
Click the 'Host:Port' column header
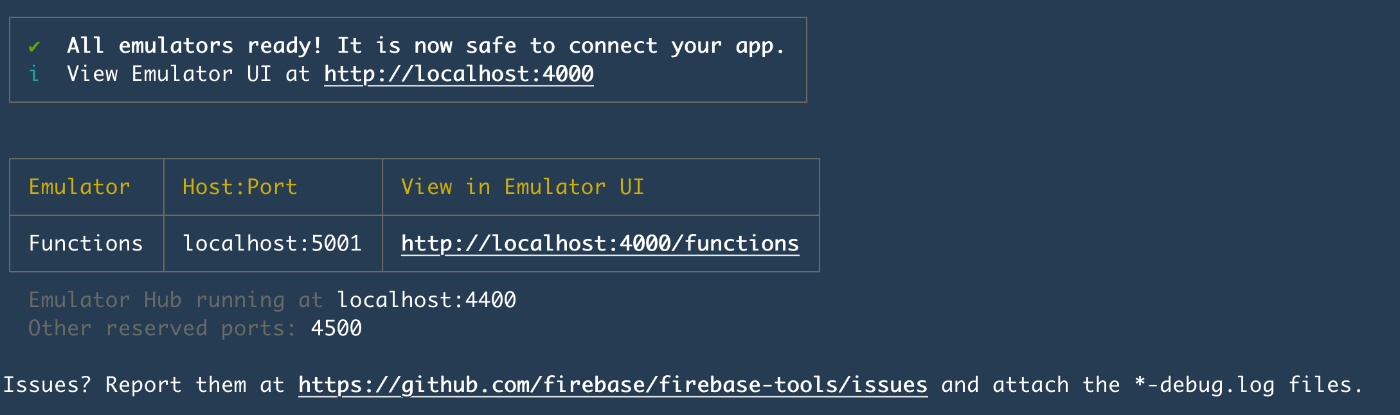click(x=240, y=187)
